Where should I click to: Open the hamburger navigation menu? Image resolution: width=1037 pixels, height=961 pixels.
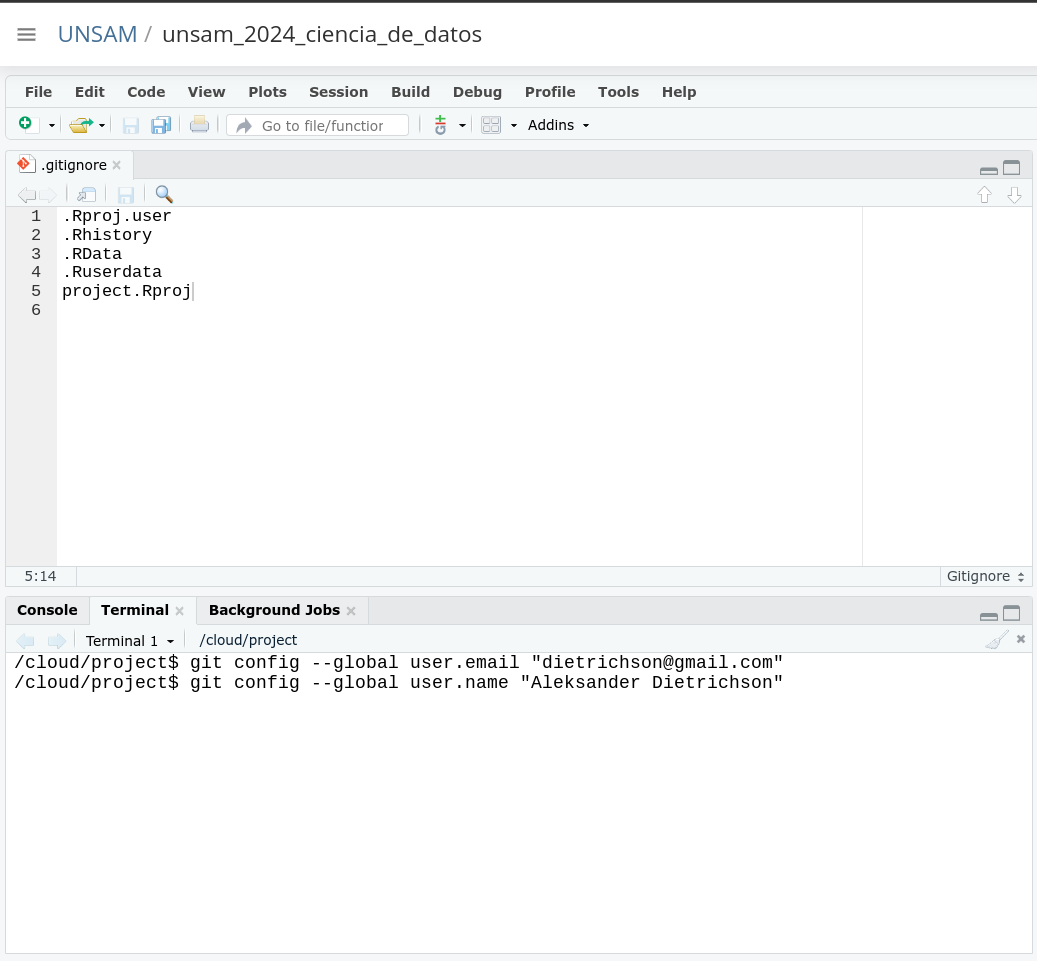[27, 35]
